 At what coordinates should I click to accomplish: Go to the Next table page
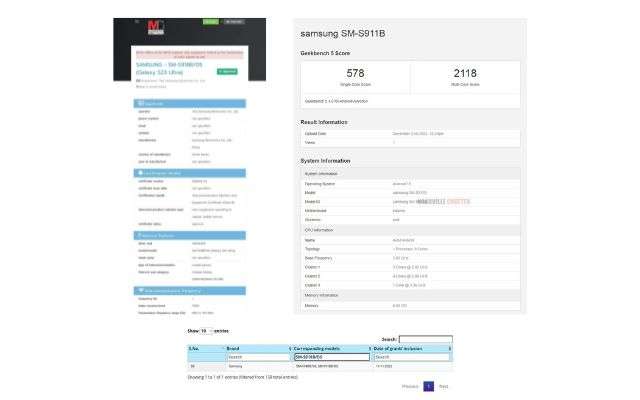443,387
